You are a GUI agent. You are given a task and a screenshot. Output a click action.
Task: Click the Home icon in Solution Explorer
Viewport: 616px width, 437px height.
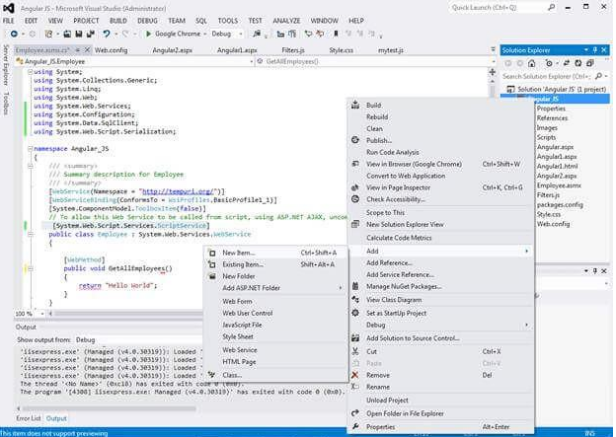click(532, 63)
